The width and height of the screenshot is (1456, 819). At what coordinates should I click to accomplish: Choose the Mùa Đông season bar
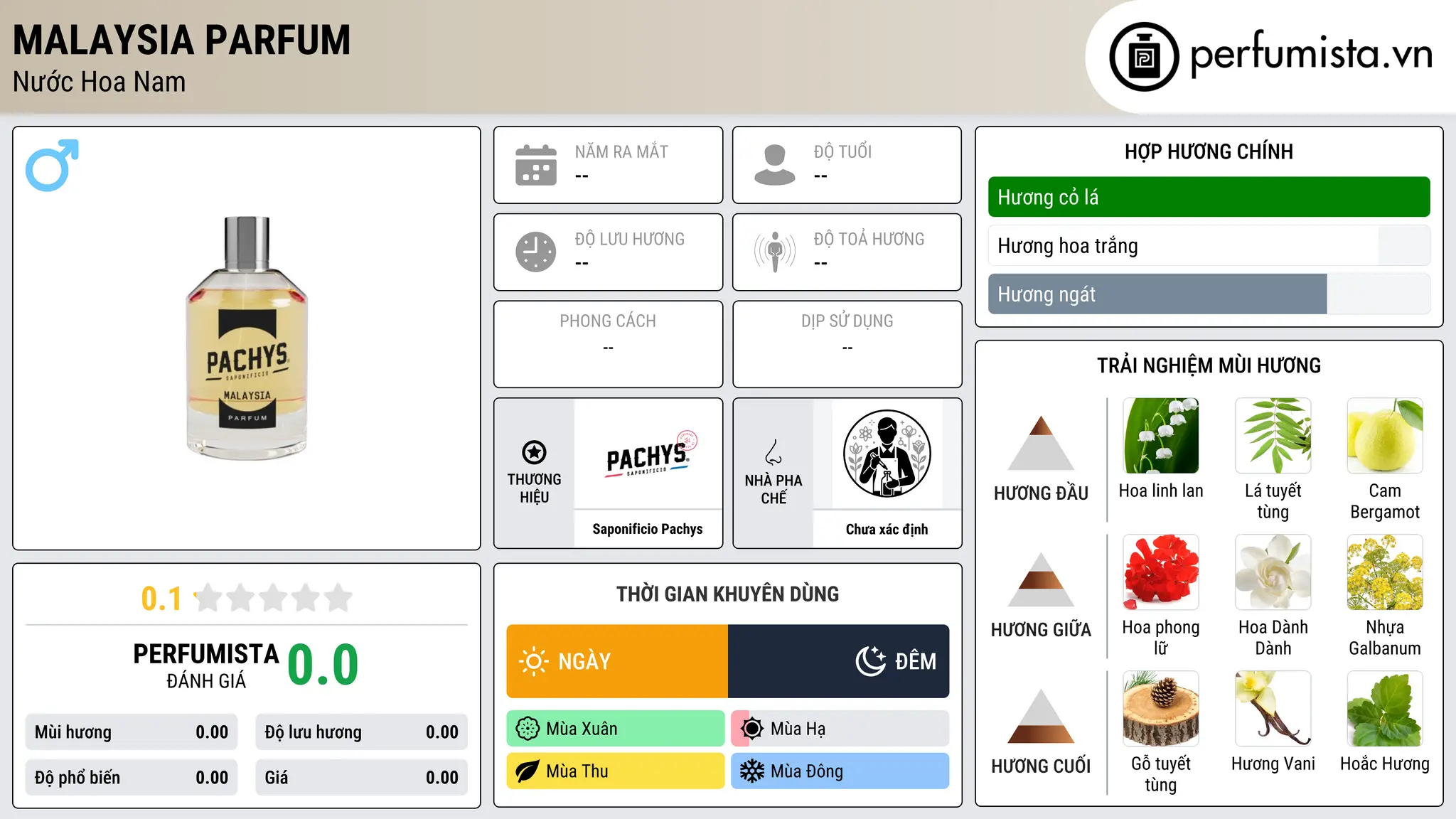(x=840, y=771)
